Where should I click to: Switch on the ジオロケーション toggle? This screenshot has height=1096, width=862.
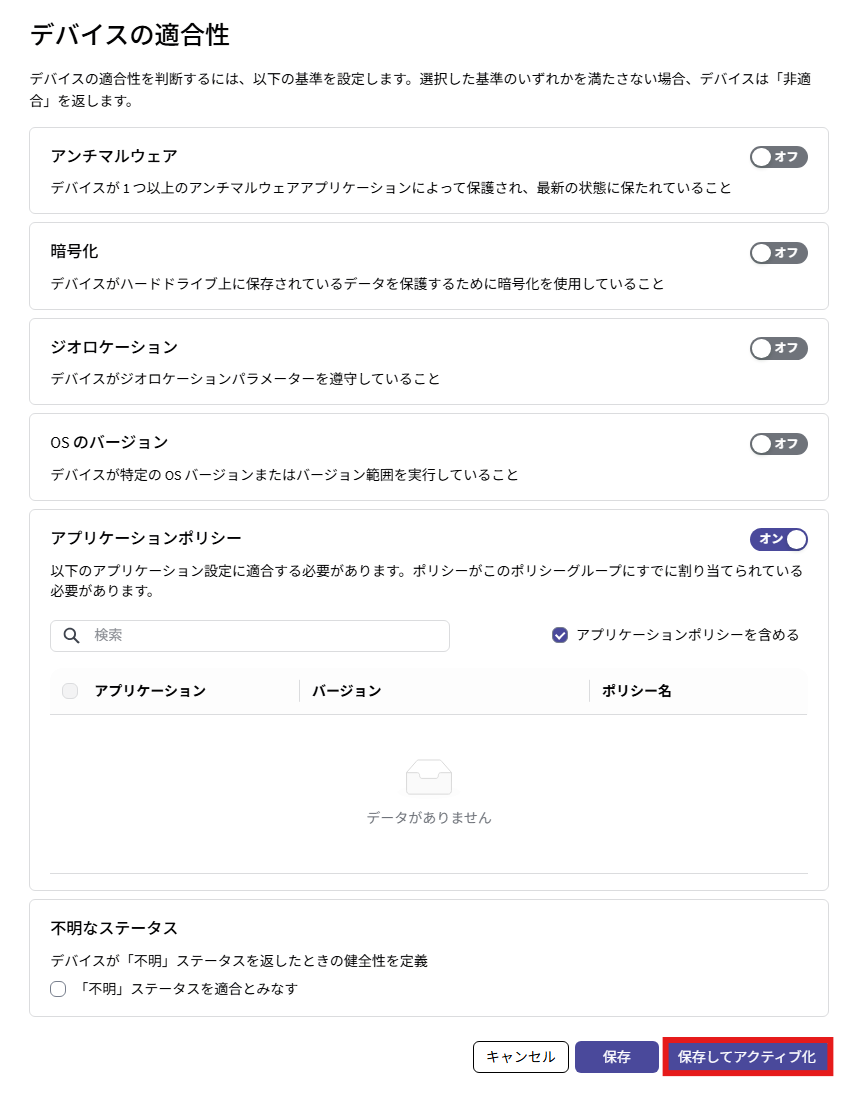tap(778, 348)
